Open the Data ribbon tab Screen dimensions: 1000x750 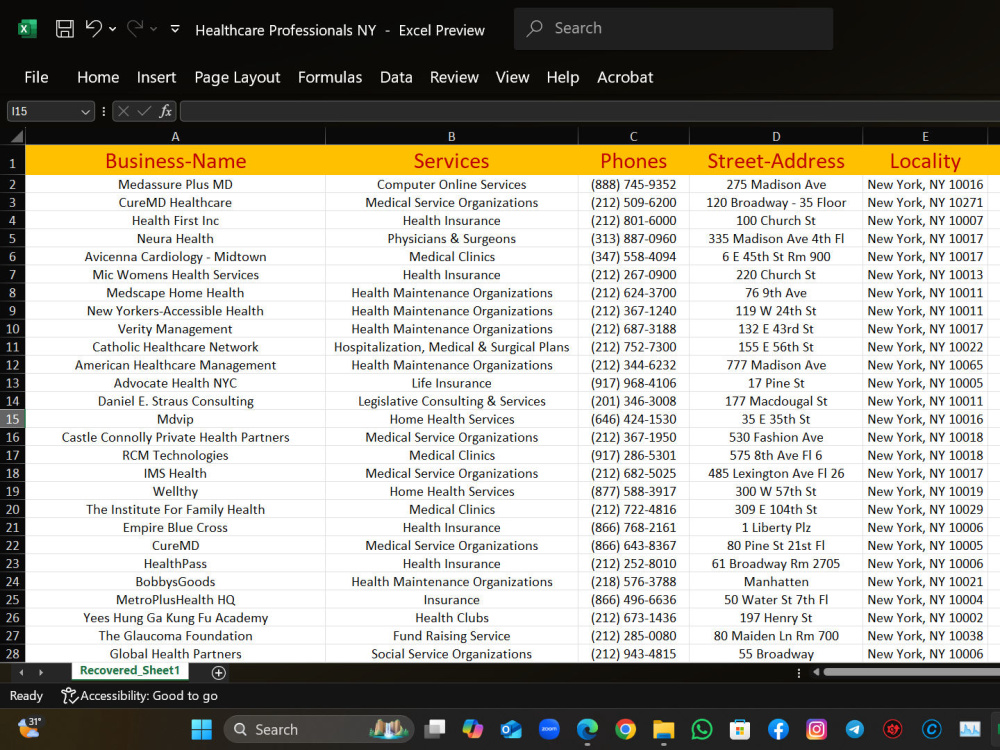(396, 77)
